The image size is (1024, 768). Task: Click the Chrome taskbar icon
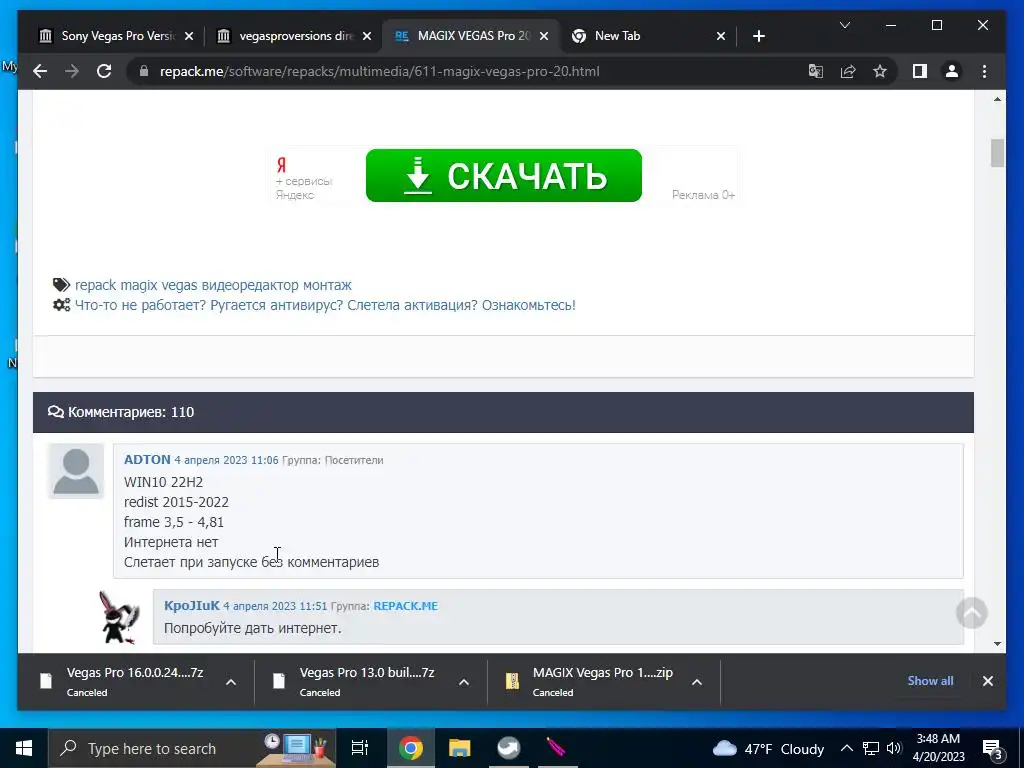click(x=411, y=748)
